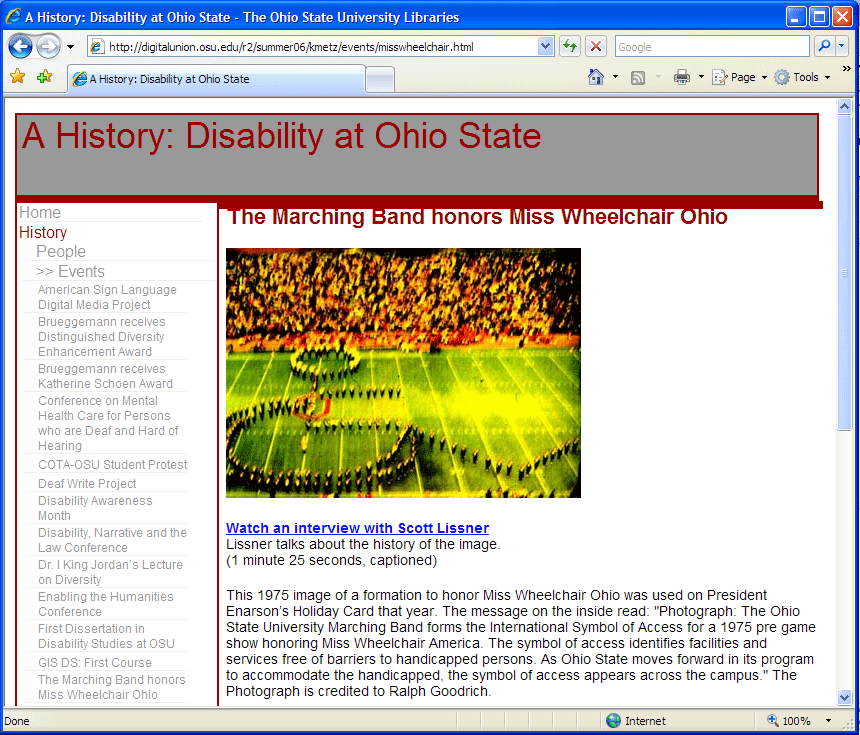860x735 pixels.
Task: Run search with the magnifier icon
Action: 823,47
